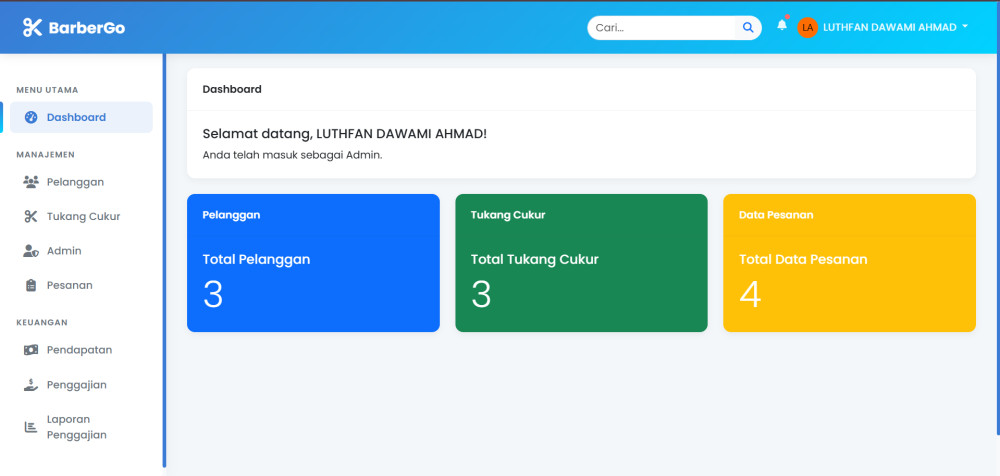Open the Pesanan menu item
The image size is (1000, 476).
pyautogui.click(x=69, y=285)
